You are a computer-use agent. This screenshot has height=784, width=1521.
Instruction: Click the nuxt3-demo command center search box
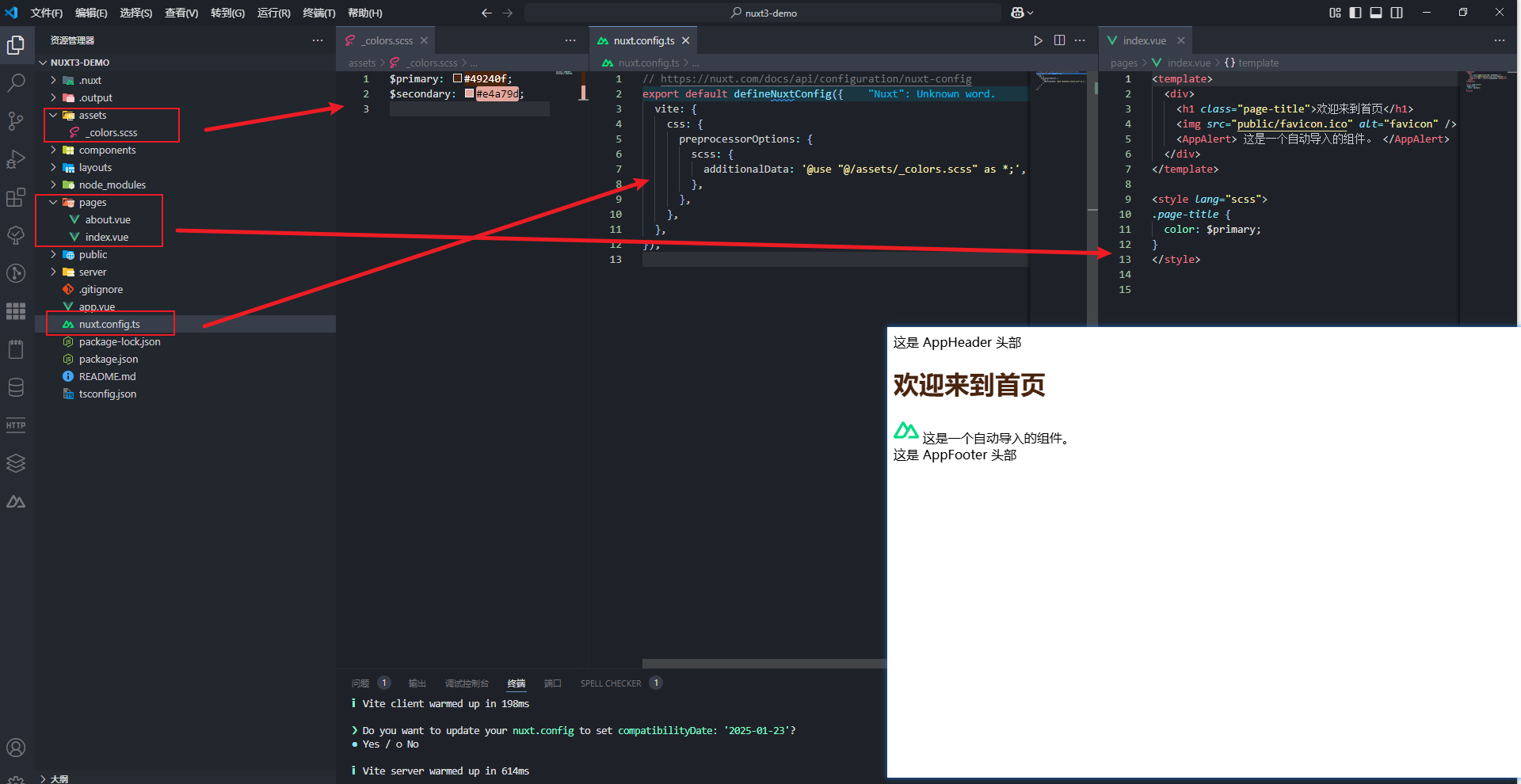pos(763,13)
